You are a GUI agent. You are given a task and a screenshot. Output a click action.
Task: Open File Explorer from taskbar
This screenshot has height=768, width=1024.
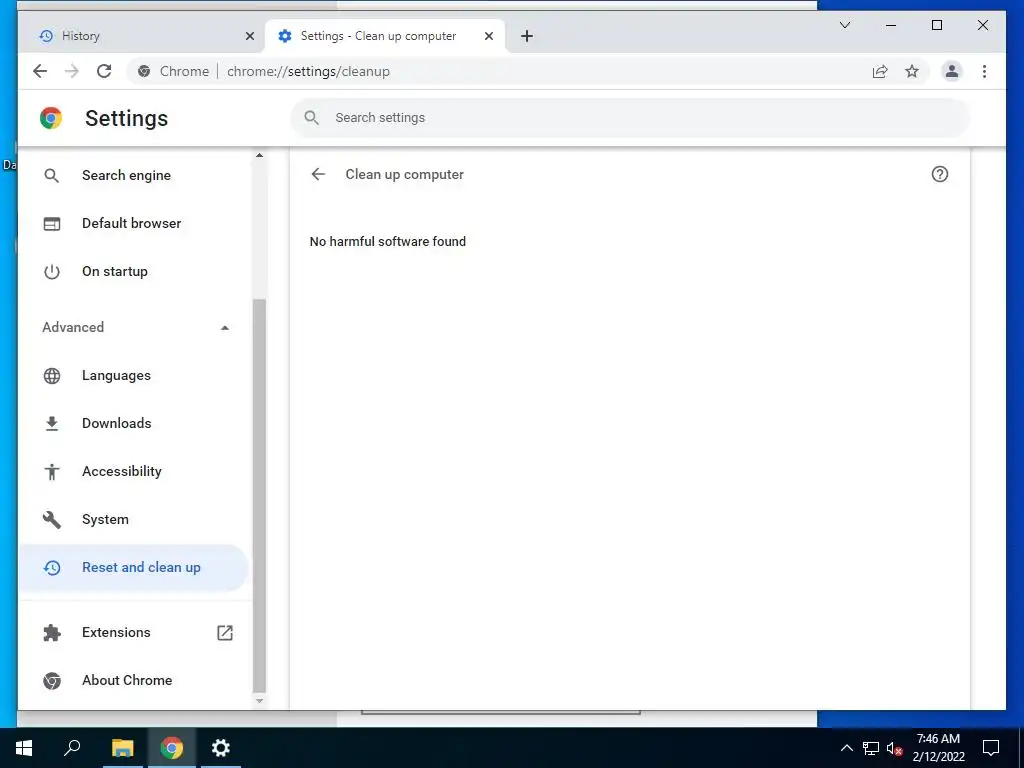point(122,748)
